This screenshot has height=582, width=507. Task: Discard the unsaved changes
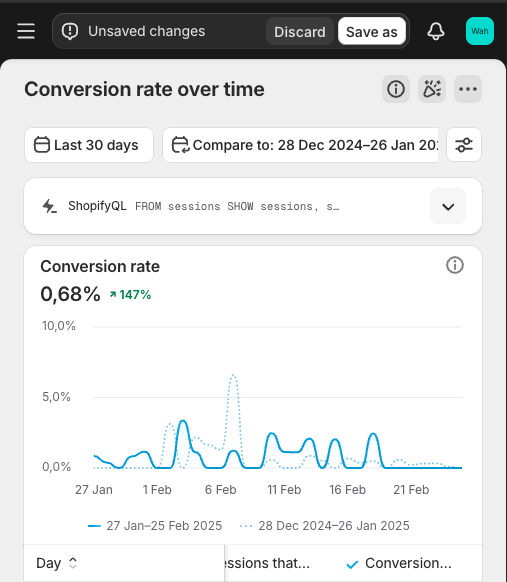(x=300, y=32)
